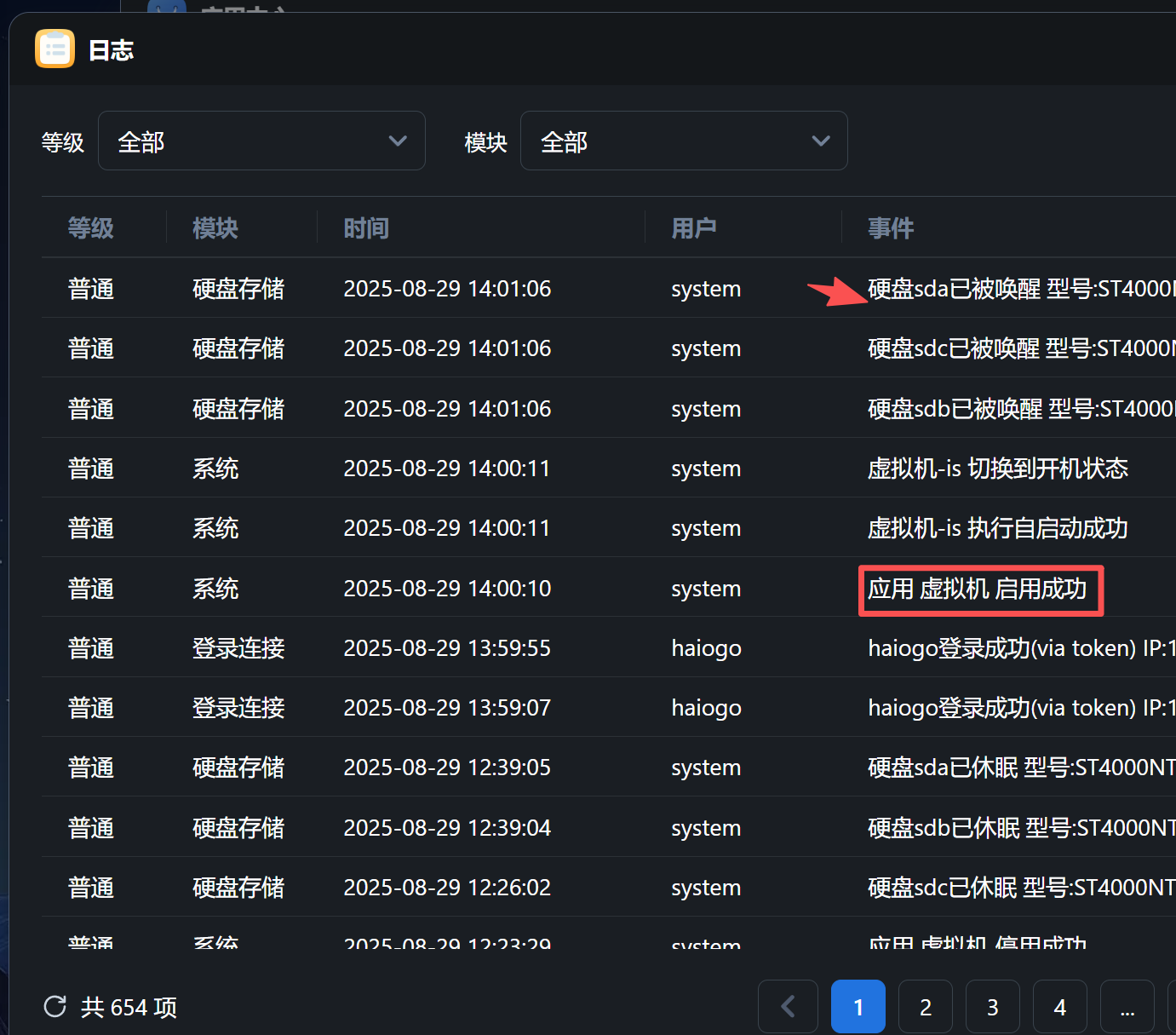Viewport: 1176px width, 1035px height.
Task: Expand the 等级 dropdown chevron arrow
Action: (x=397, y=141)
